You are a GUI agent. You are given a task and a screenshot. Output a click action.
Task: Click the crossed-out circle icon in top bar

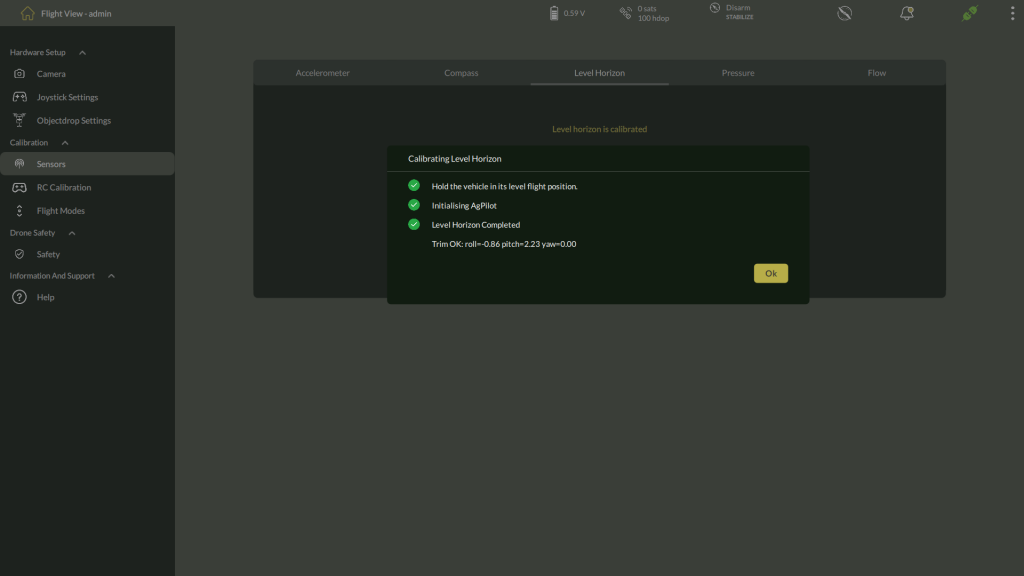(x=844, y=13)
